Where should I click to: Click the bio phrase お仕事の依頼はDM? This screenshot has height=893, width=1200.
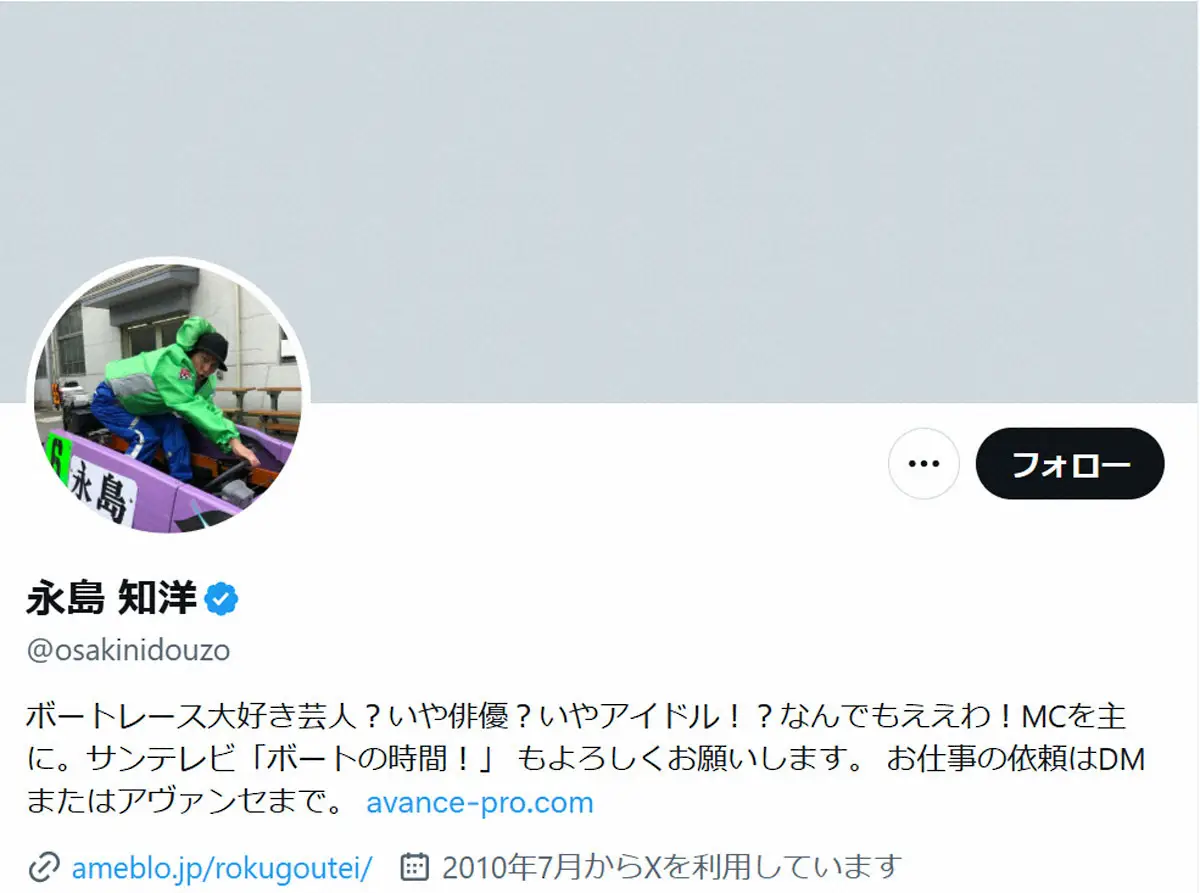pos(1016,759)
